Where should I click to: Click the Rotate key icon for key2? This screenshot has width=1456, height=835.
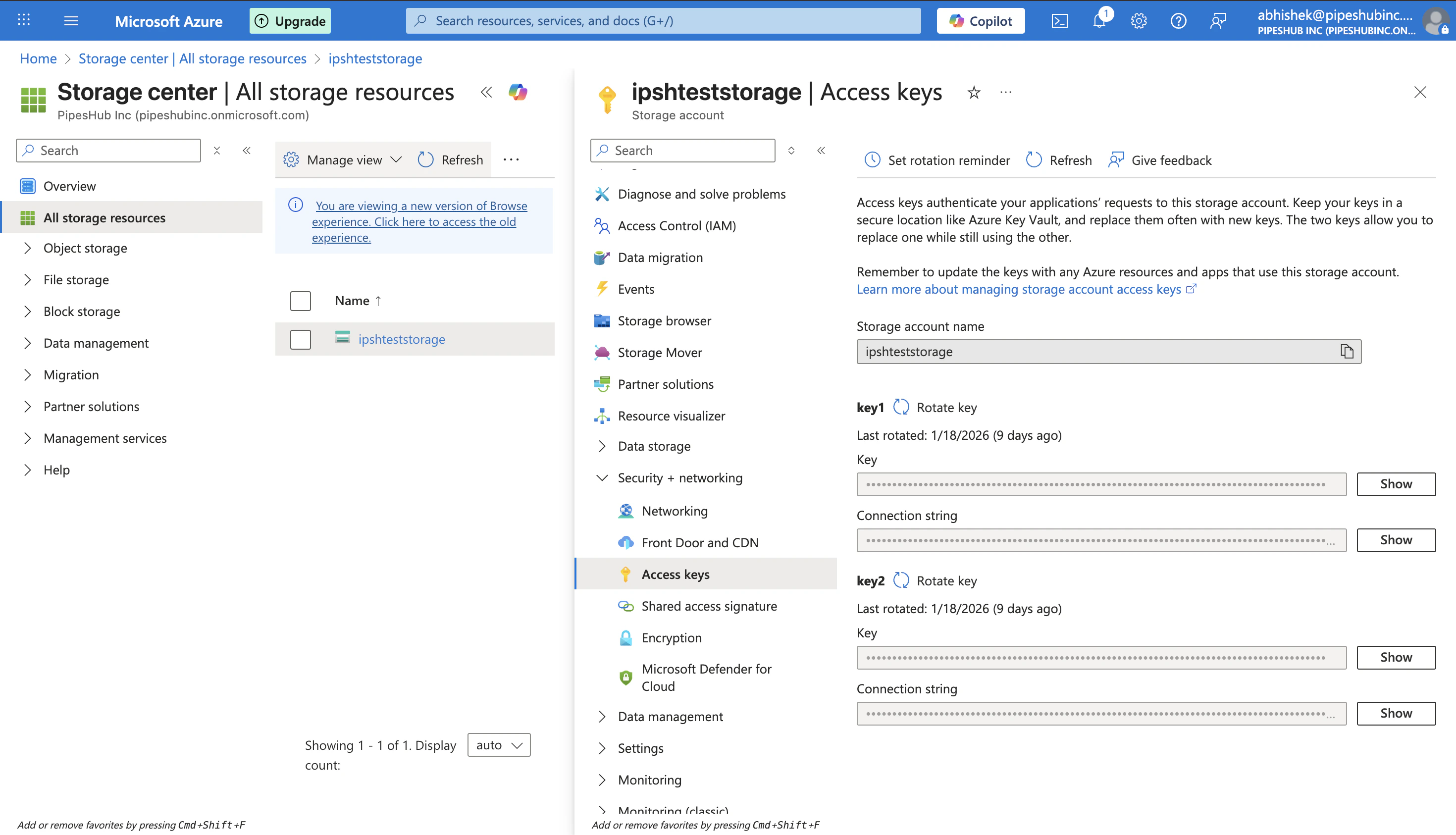tap(901, 580)
